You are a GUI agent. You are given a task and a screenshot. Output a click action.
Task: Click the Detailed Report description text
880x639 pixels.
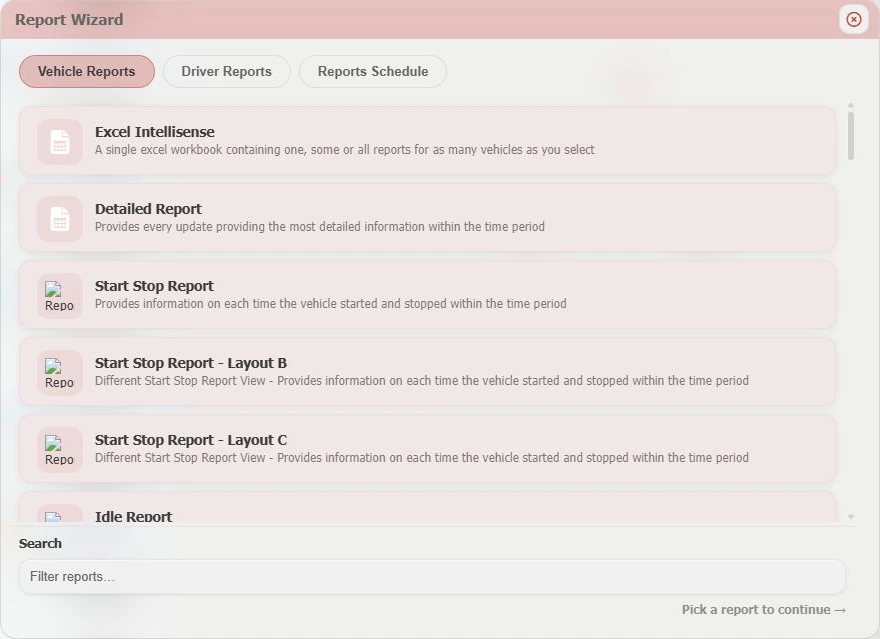[320, 227]
